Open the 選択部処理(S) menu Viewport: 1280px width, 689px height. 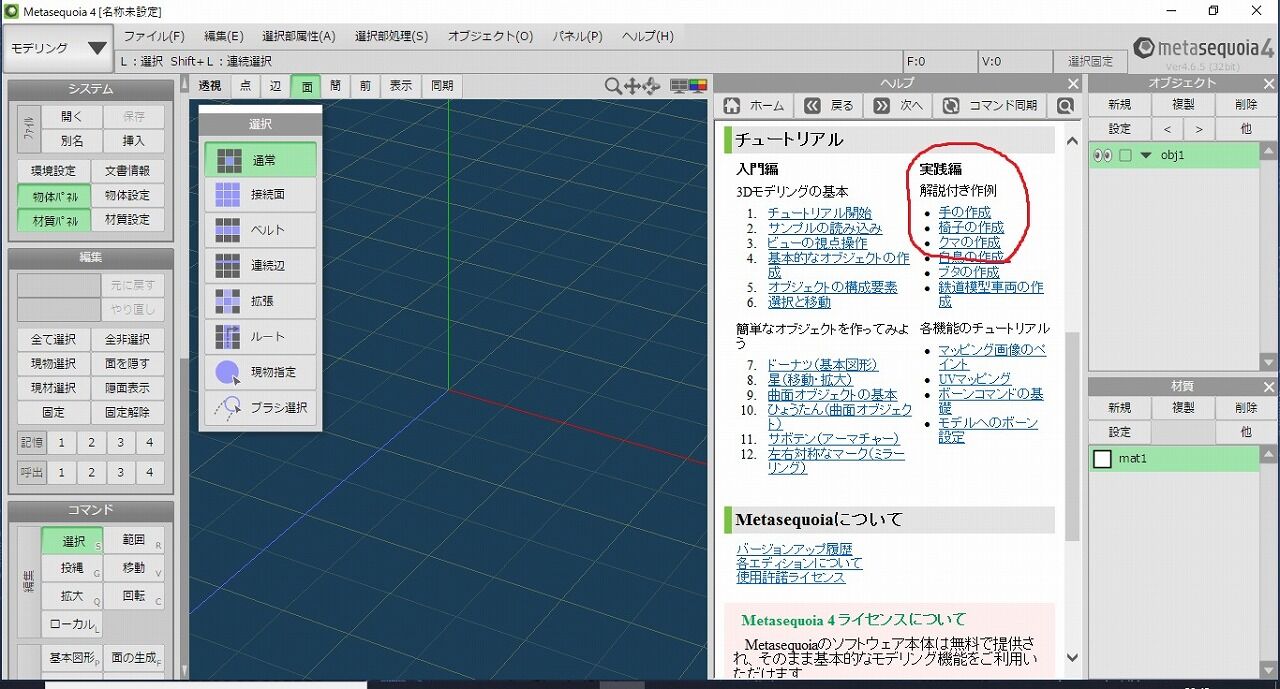391,36
